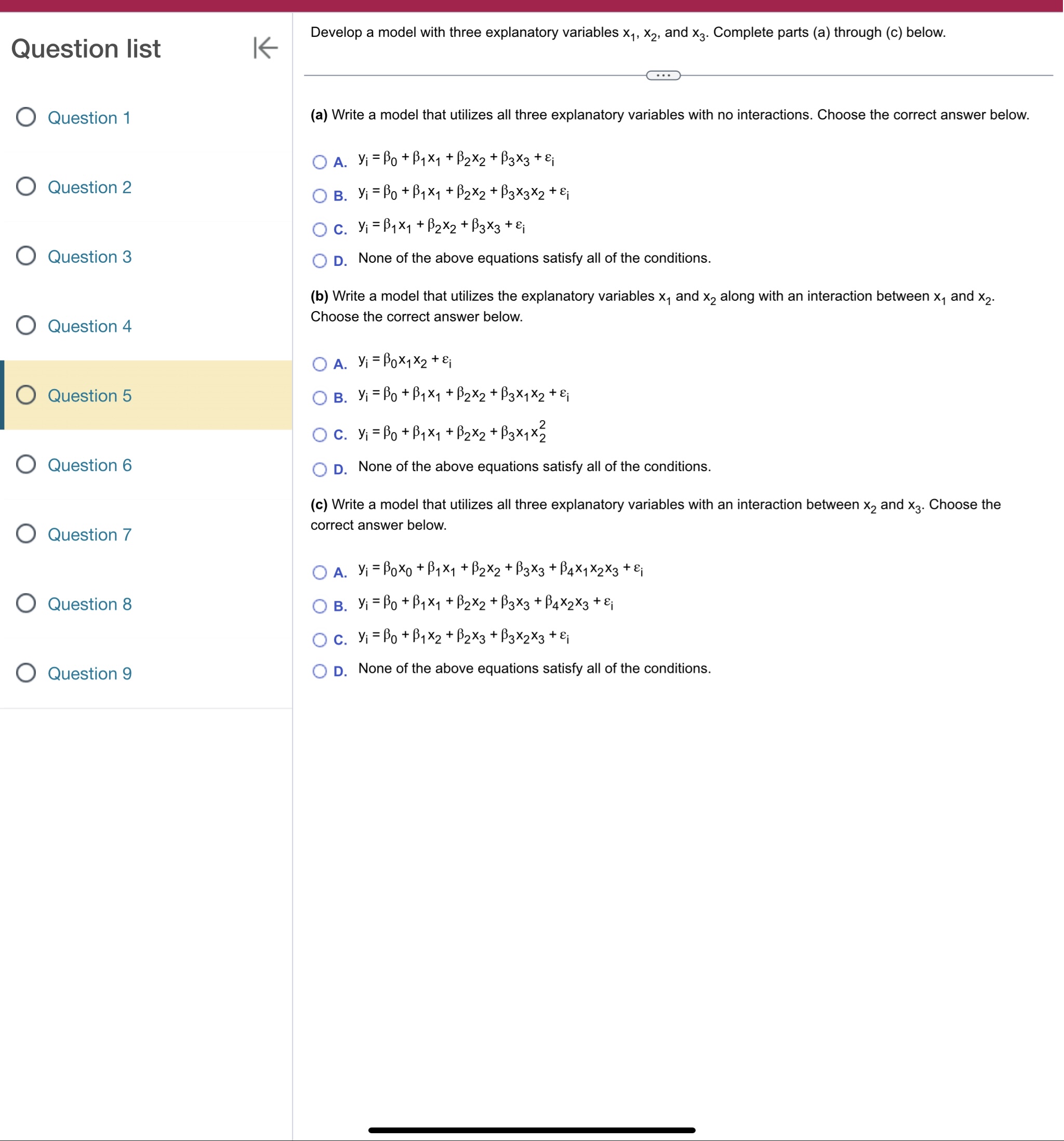Click the horizontal scrollbar at the bottom
Viewport: 1064px width, 1141px height.
(531, 1130)
